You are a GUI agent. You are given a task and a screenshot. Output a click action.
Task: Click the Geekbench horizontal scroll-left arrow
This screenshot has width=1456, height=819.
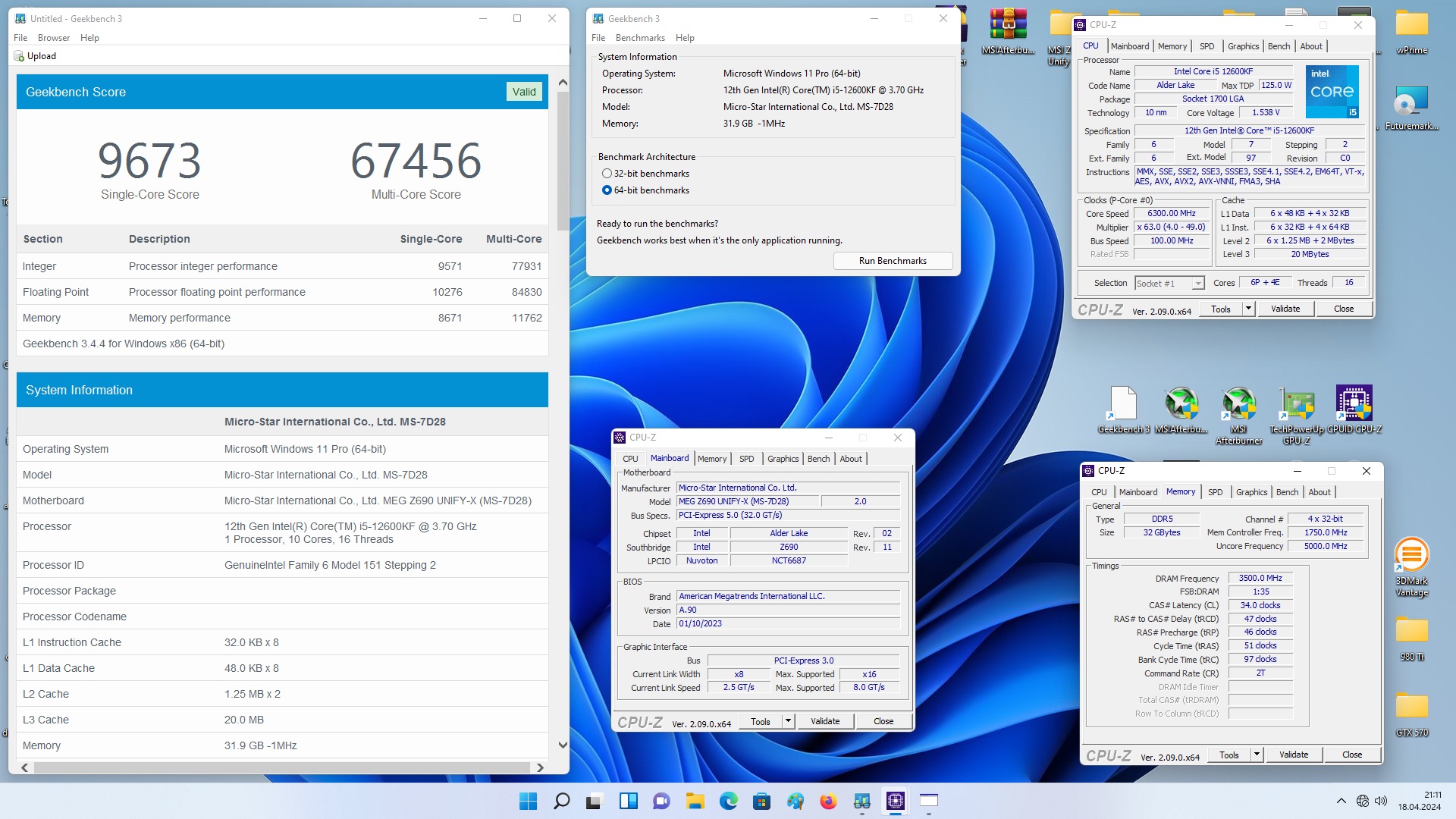pos(25,767)
